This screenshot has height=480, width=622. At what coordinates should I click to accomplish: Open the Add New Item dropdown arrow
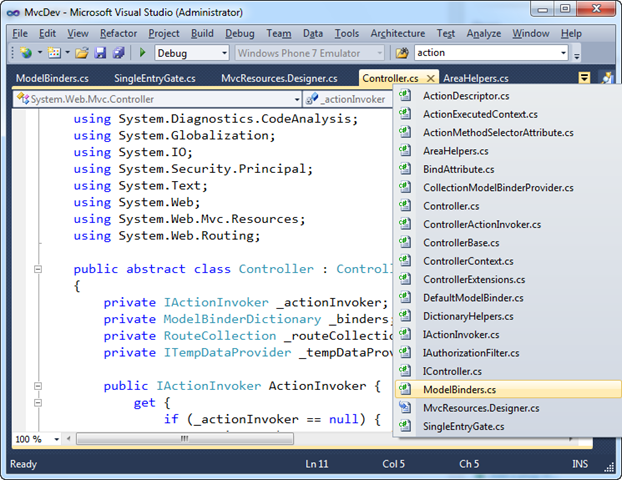coord(67,52)
